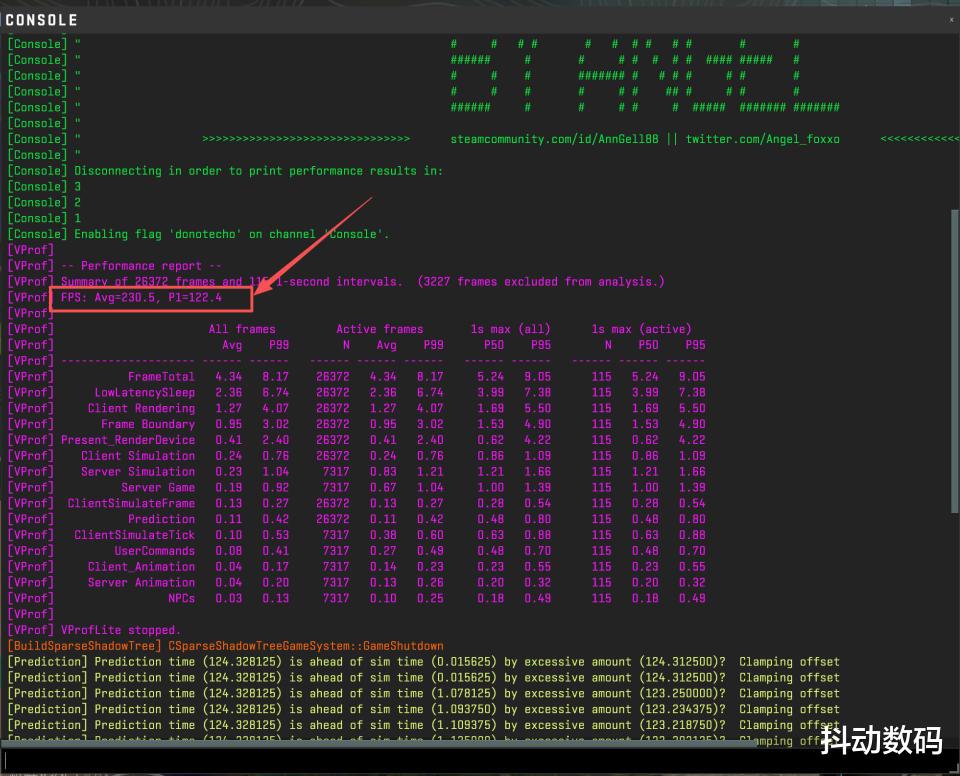Click the 'Active frames' column header

pyautogui.click(x=380, y=329)
